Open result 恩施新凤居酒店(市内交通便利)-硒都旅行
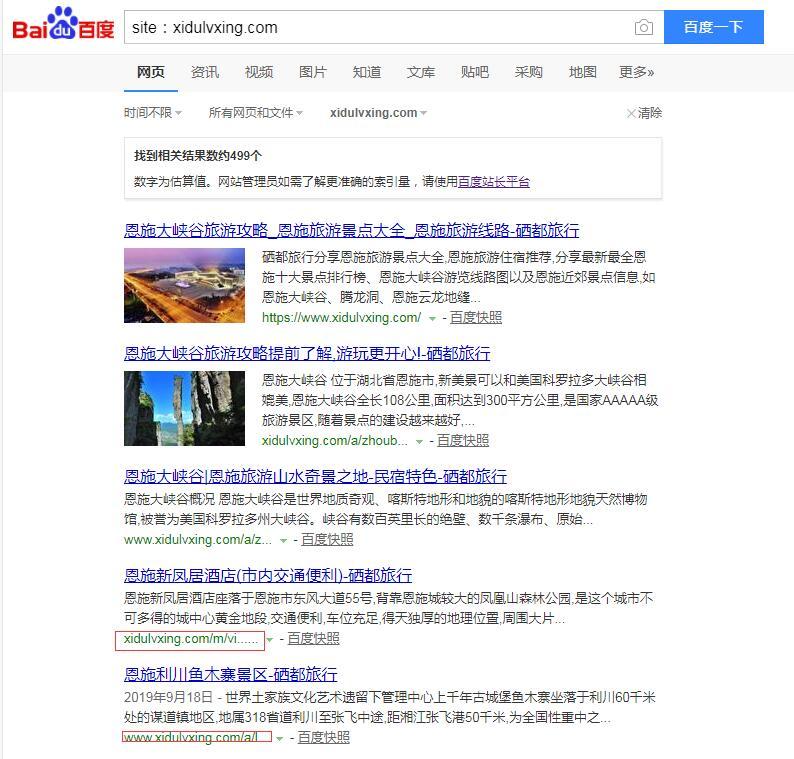Image resolution: width=794 pixels, height=759 pixels. 268,575
